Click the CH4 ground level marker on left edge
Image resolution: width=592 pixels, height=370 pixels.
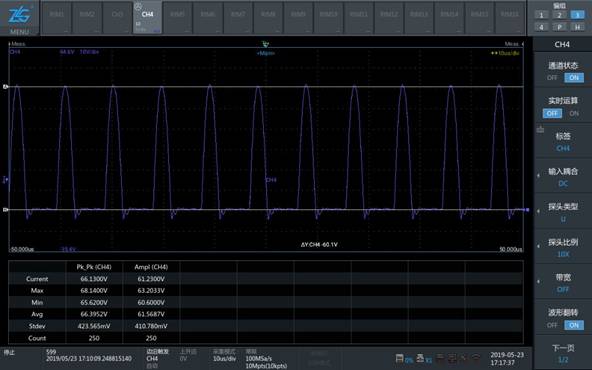click(x=6, y=180)
